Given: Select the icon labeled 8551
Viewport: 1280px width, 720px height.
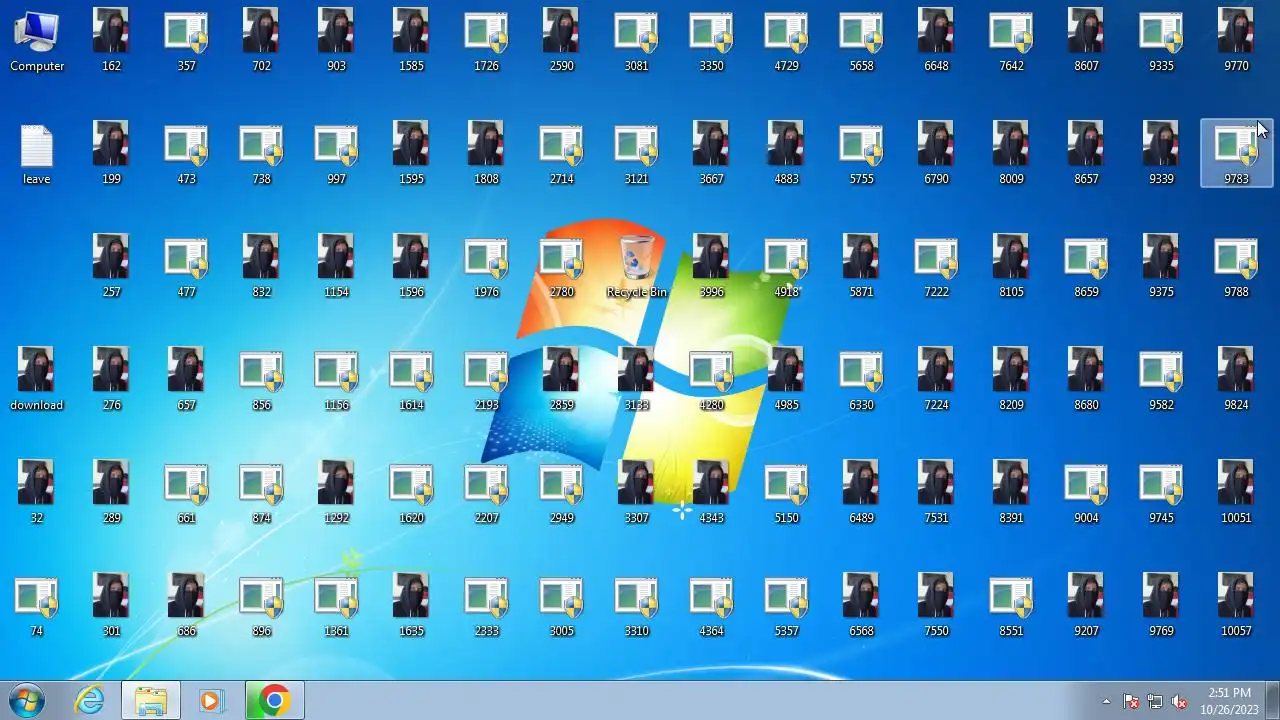Looking at the screenshot, I should (x=1011, y=606).
